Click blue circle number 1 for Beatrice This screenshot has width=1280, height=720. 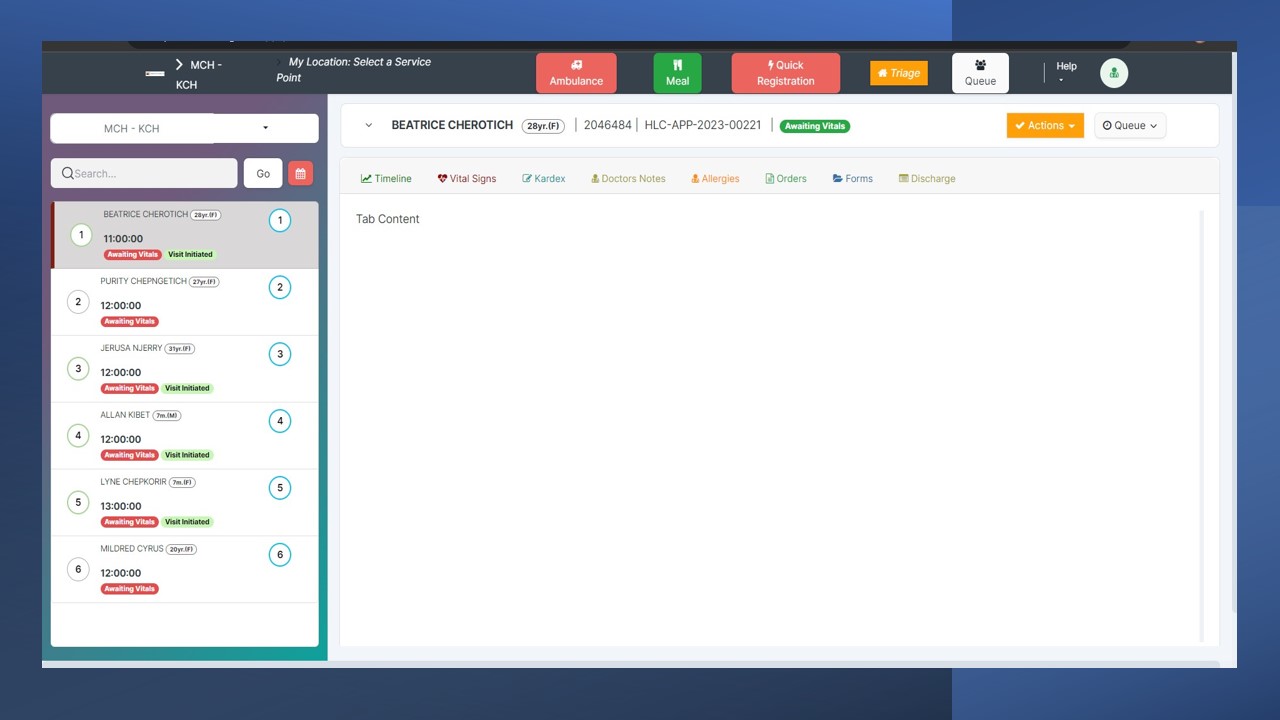click(280, 221)
